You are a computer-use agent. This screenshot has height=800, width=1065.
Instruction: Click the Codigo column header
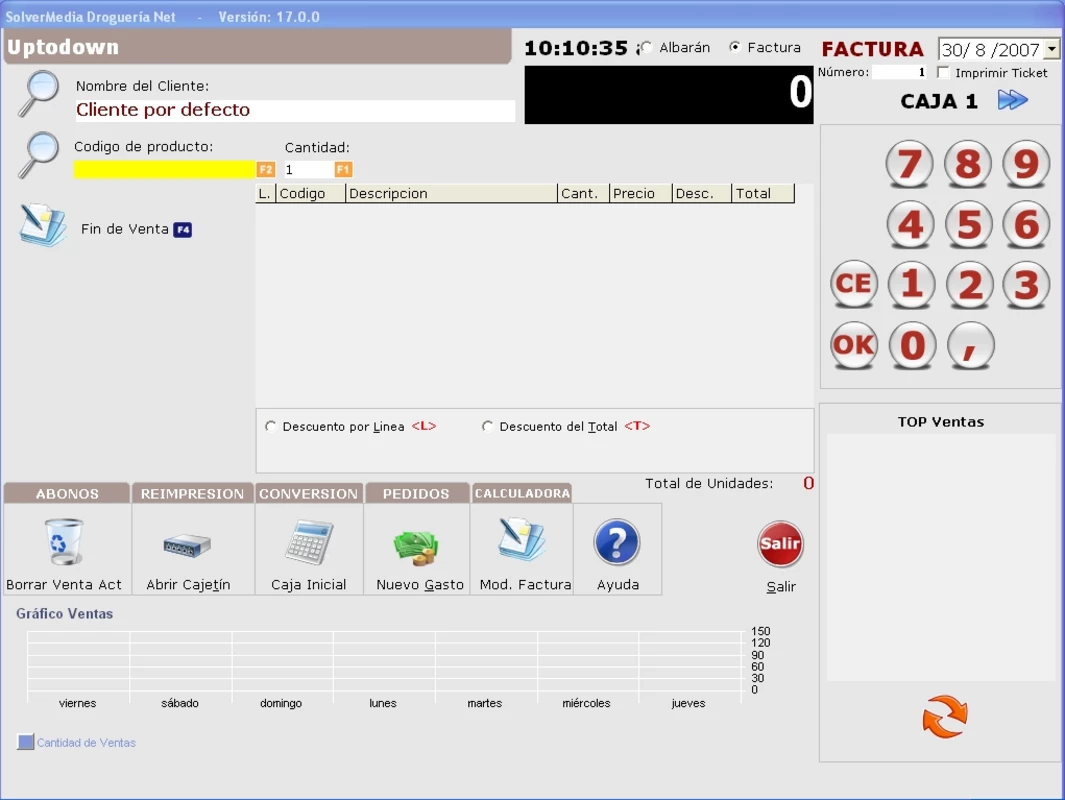click(x=310, y=194)
